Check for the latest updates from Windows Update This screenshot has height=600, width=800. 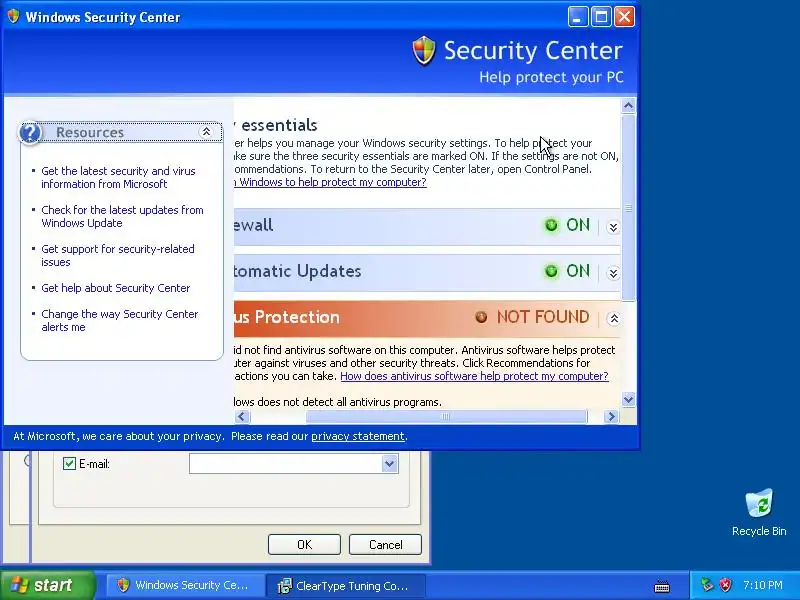tap(122, 216)
